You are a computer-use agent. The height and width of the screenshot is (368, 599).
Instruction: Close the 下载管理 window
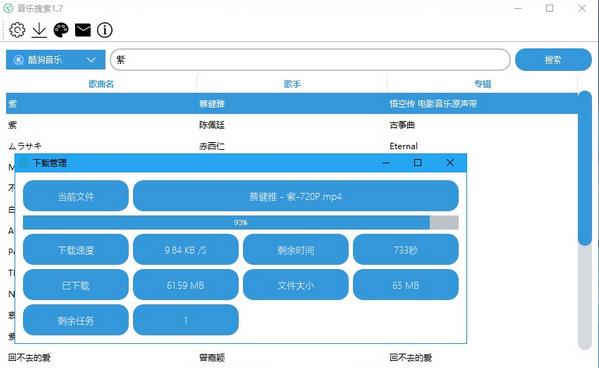pos(450,163)
